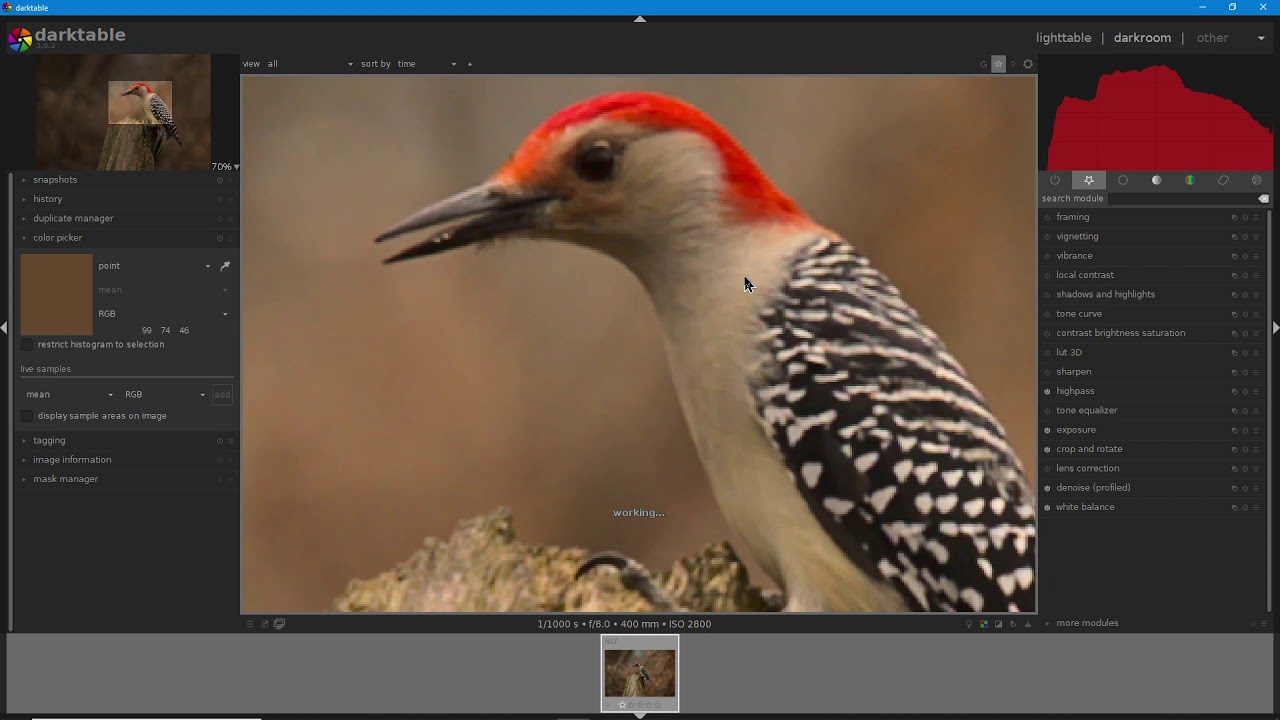Open styles quick access icon
This screenshot has height=720, width=1280.
265,624
